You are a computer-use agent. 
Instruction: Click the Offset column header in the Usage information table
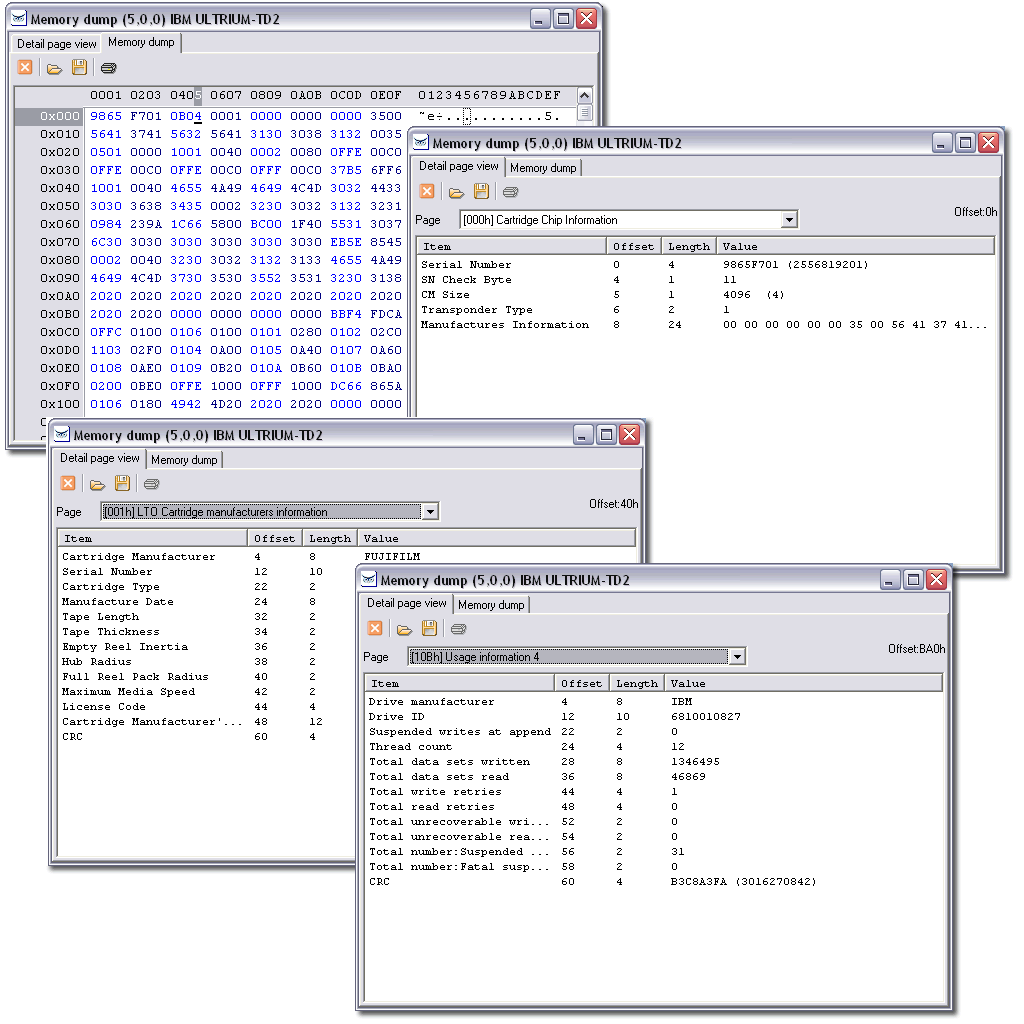coord(581,684)
